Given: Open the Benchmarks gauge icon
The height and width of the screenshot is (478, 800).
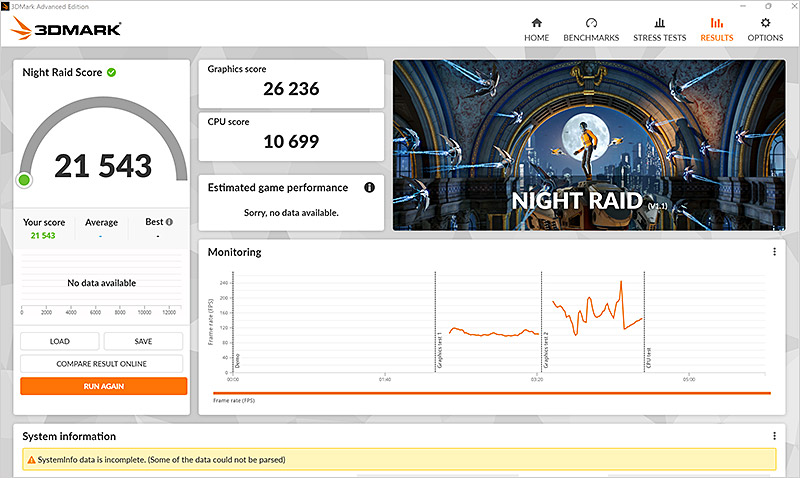Looking at the screenshot, I should (x=591, y=23).
